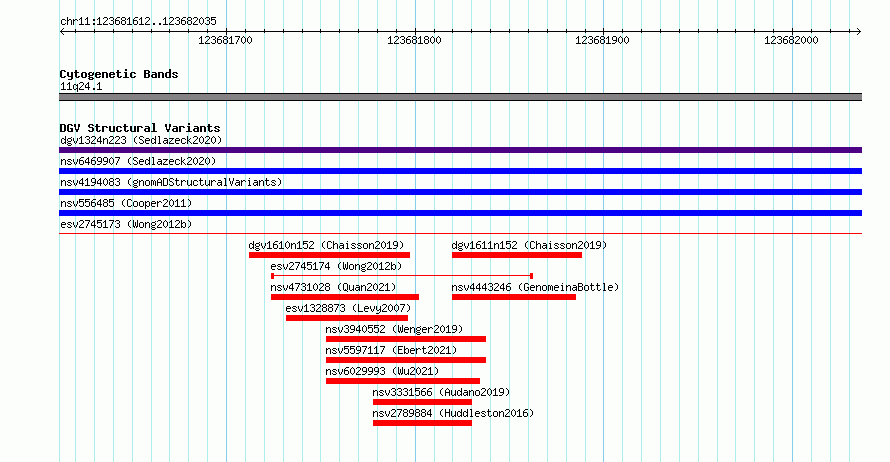Screen dimensions: 890x462
Task: Click the red nsv5597117 variant bar
Action: 406,360
